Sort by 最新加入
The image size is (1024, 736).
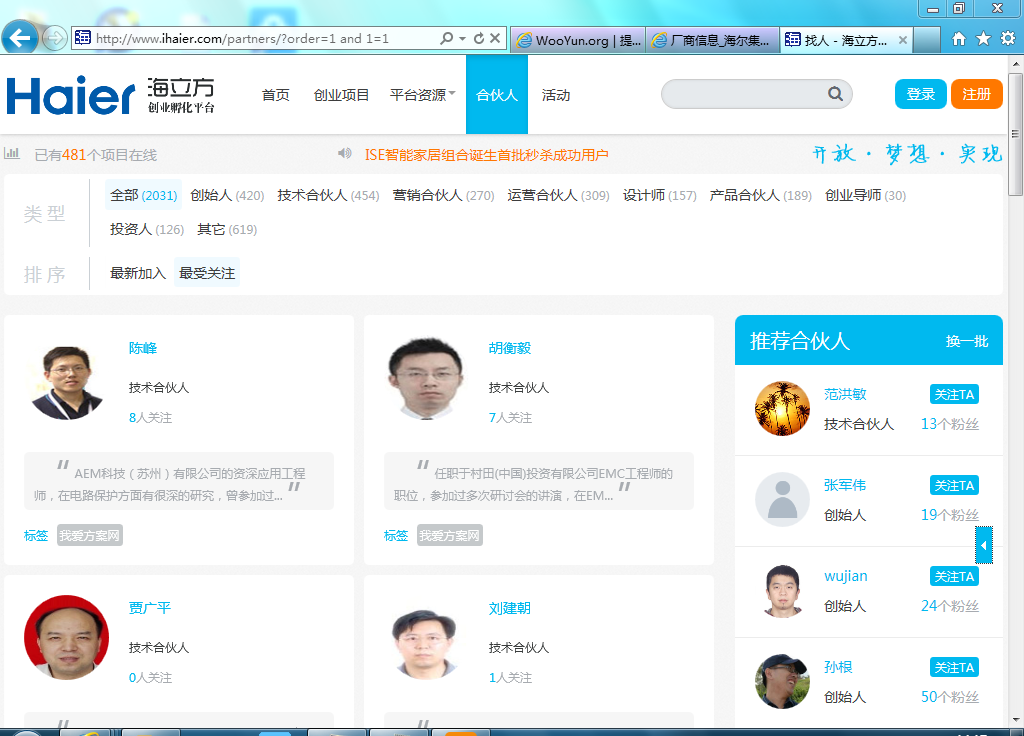coord(138,273)
